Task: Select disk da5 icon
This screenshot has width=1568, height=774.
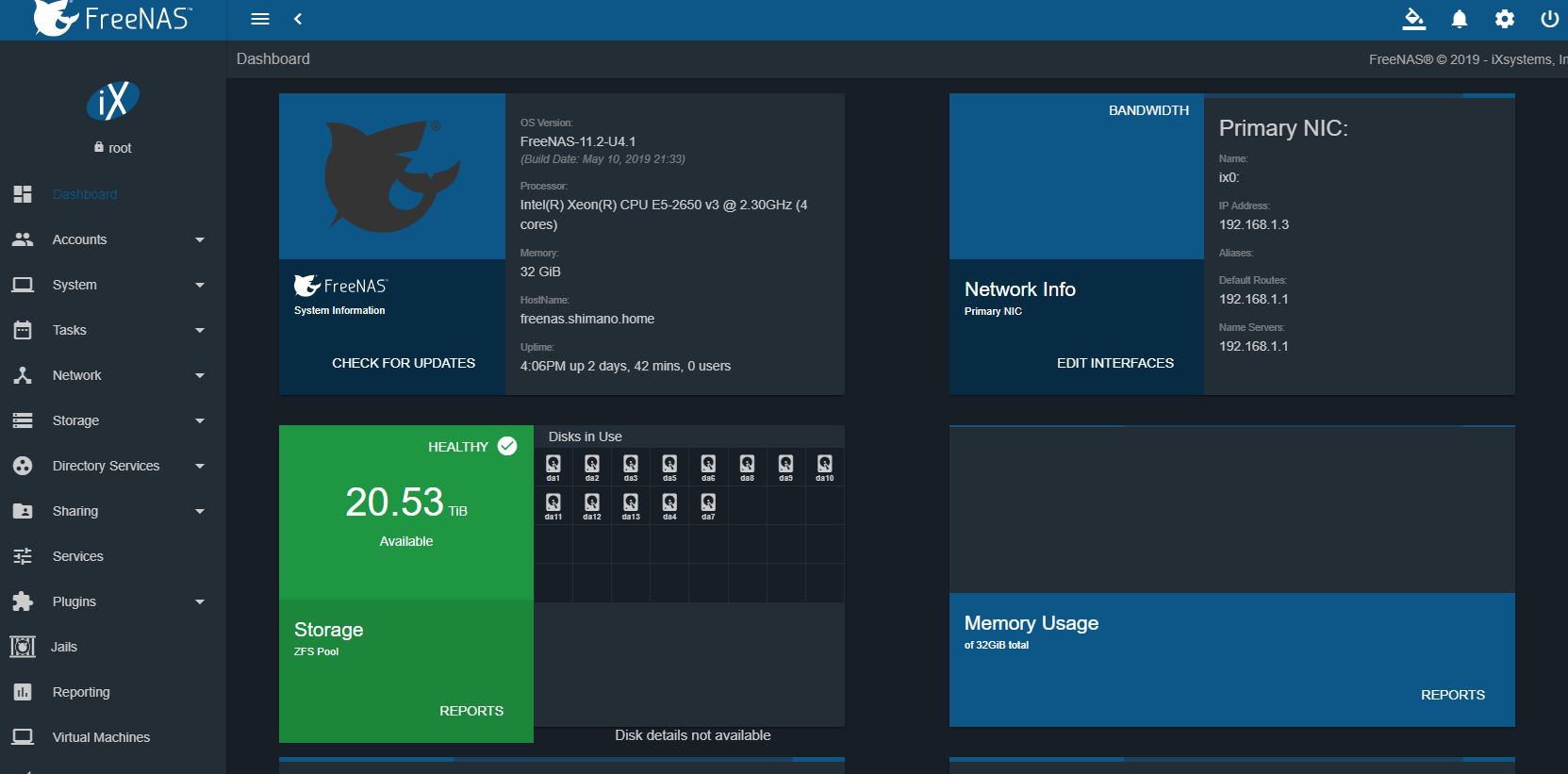Action: click(669, 467)
